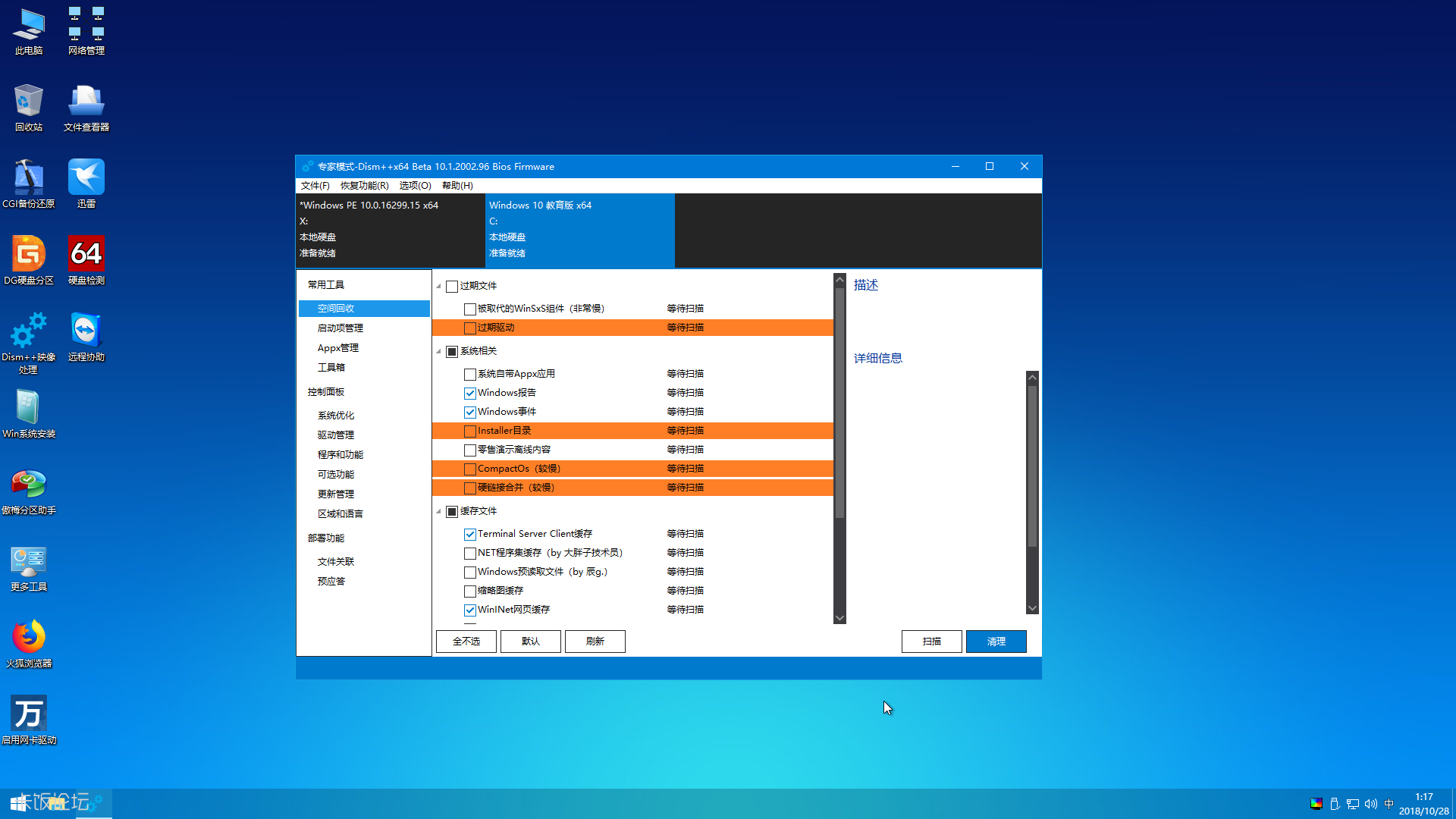
Task: Launch Win系统安装 desktop icon
Action: click(x=29, y=415)
